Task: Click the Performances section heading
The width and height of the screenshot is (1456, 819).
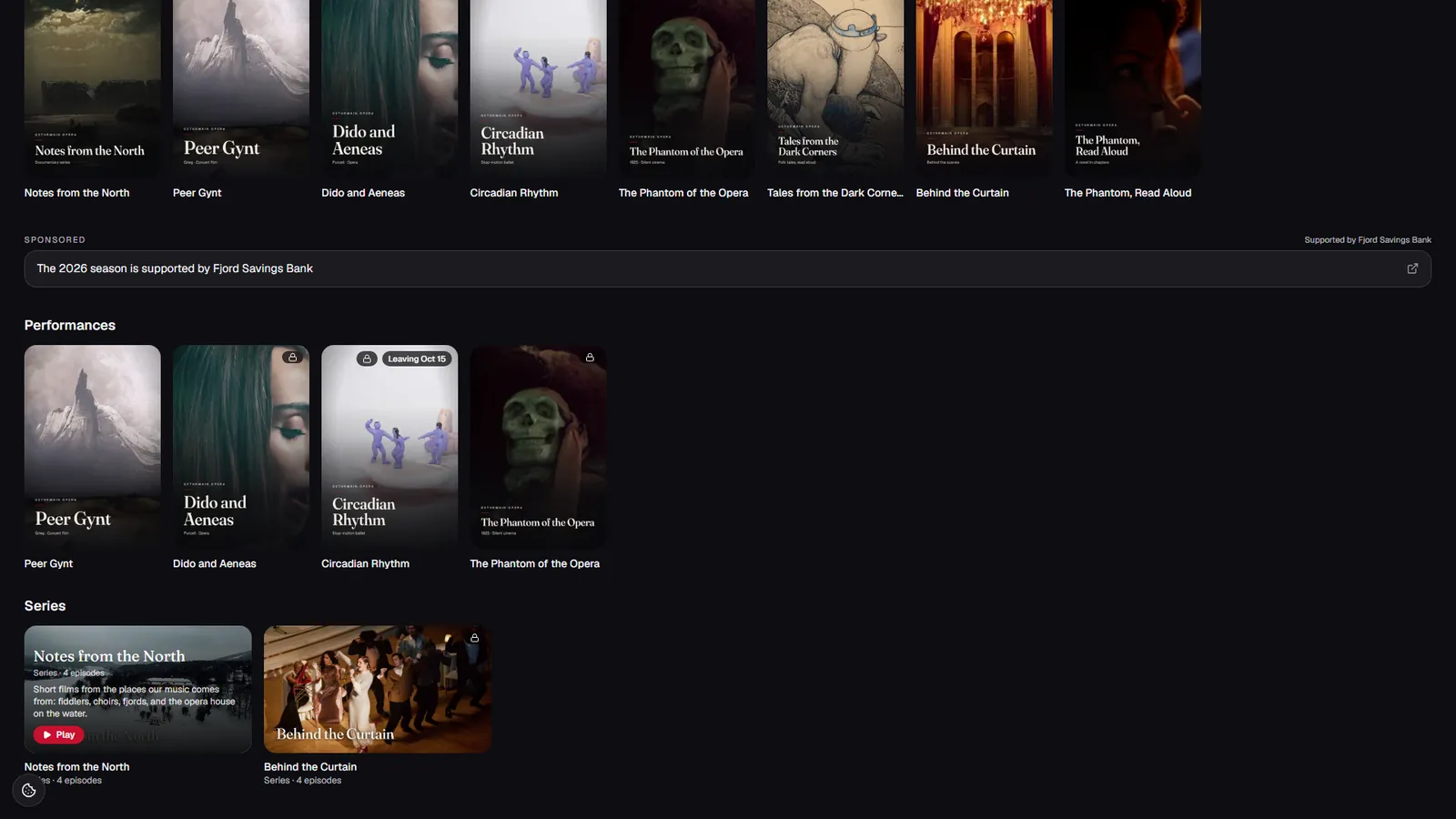Action: [x=70, y=325]
